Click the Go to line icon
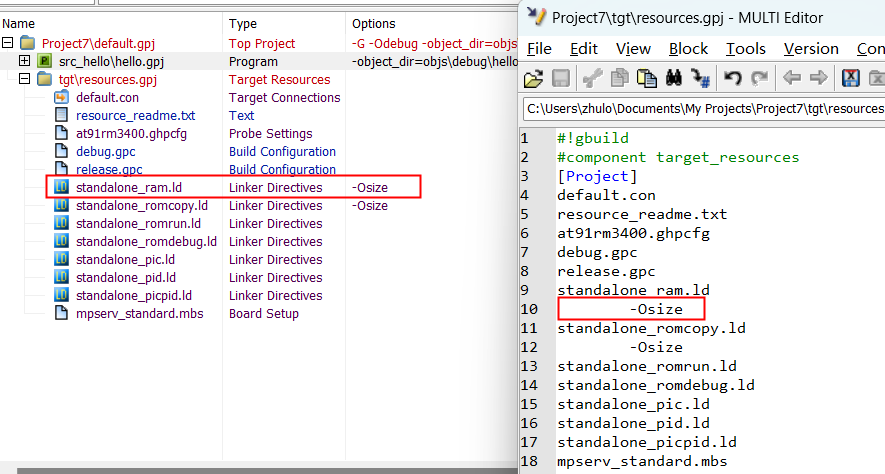Image resolution: width=885 pixels, height=474 pixels. 700,79
